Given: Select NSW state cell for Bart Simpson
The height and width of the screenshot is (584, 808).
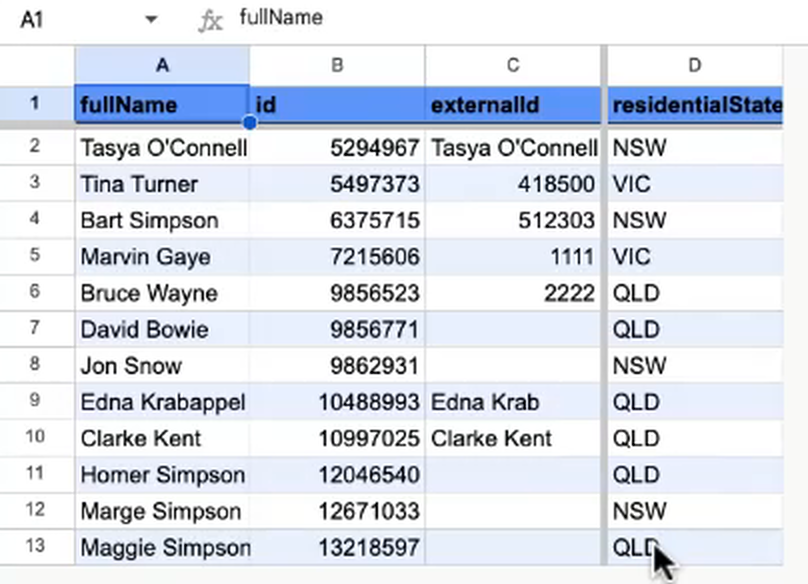Looking at the screenshot, I should coord(695,221).
